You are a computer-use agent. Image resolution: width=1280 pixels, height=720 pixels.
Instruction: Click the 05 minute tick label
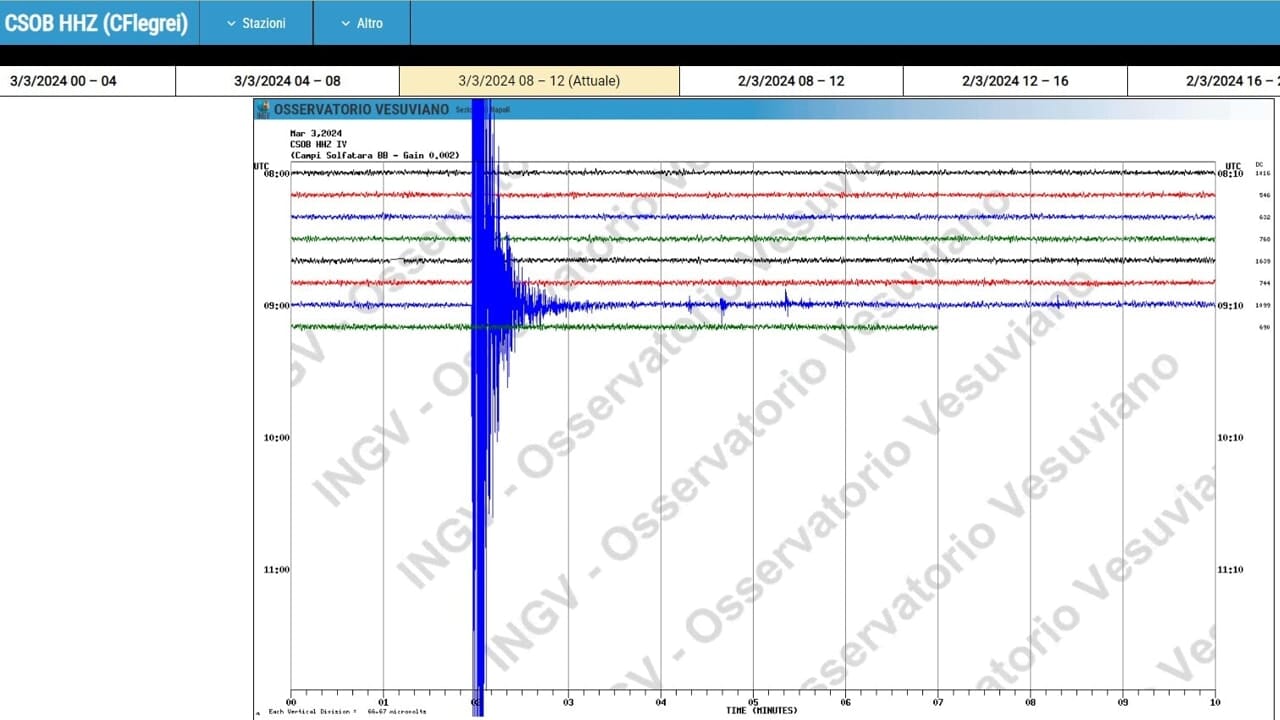[x=753, y=702]
